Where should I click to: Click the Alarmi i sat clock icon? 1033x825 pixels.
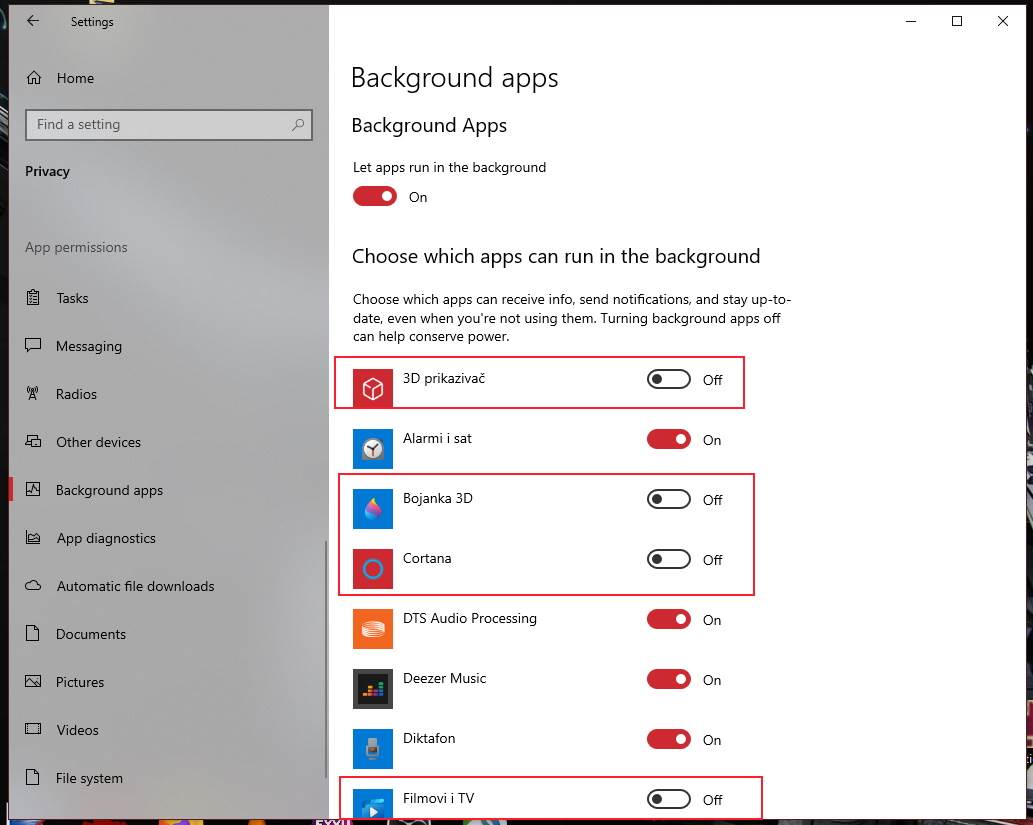(x=372, y=447)
